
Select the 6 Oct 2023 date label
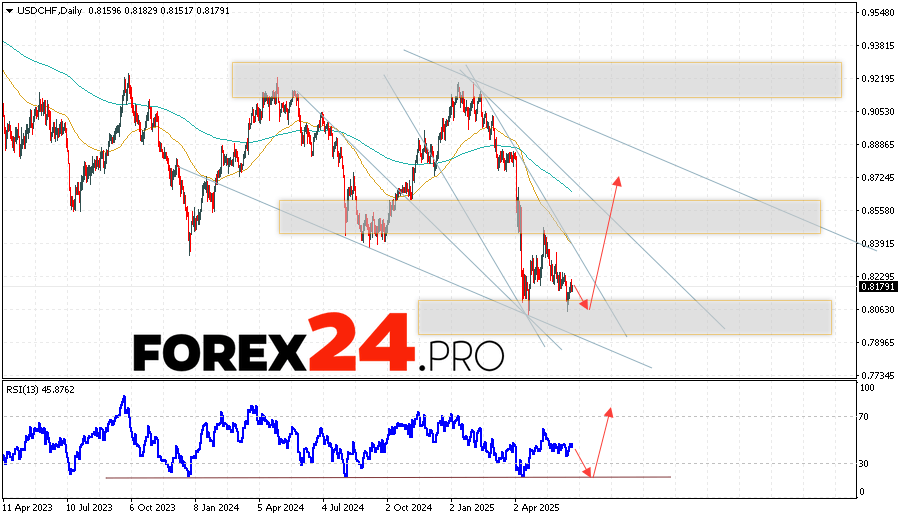point(153,507)
